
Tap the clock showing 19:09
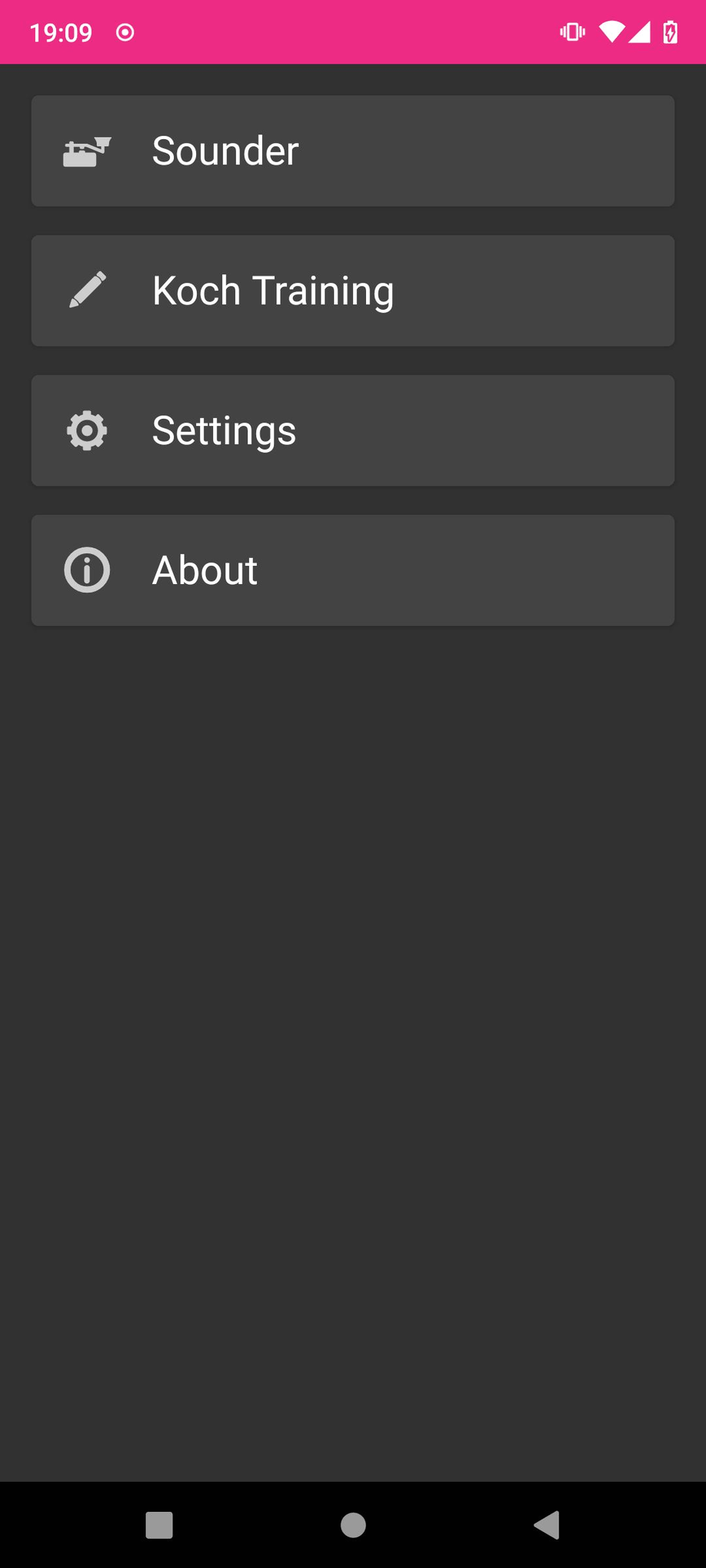click(61, 32)
